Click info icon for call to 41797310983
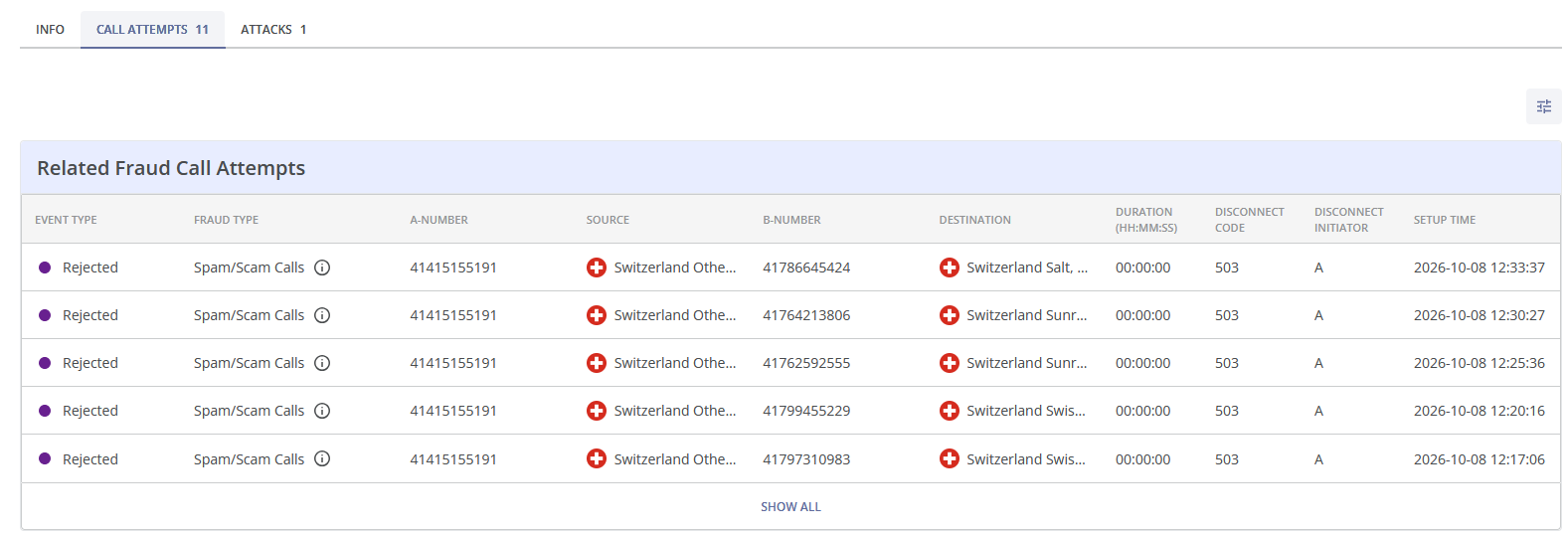The width and height of the screenshot is (1568, 537). (322, 458)
